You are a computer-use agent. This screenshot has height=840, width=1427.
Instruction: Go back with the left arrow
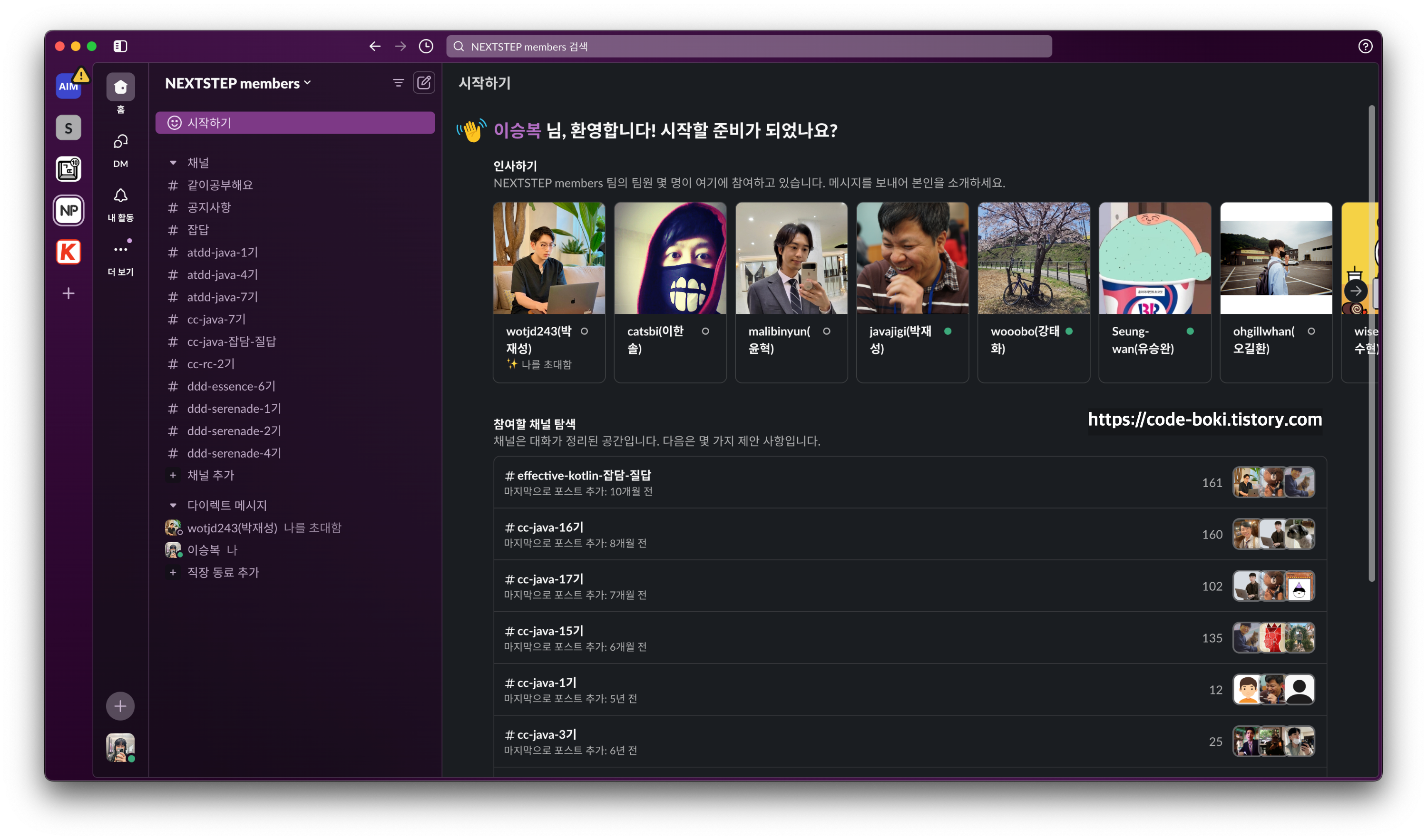(x=374, y=47)
